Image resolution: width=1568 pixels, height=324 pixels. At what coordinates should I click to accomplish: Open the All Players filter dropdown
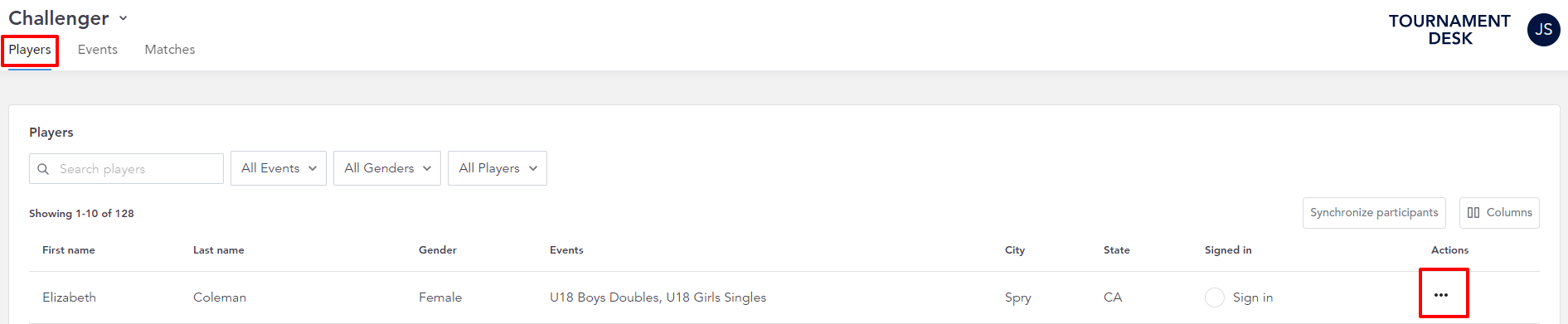498,168
